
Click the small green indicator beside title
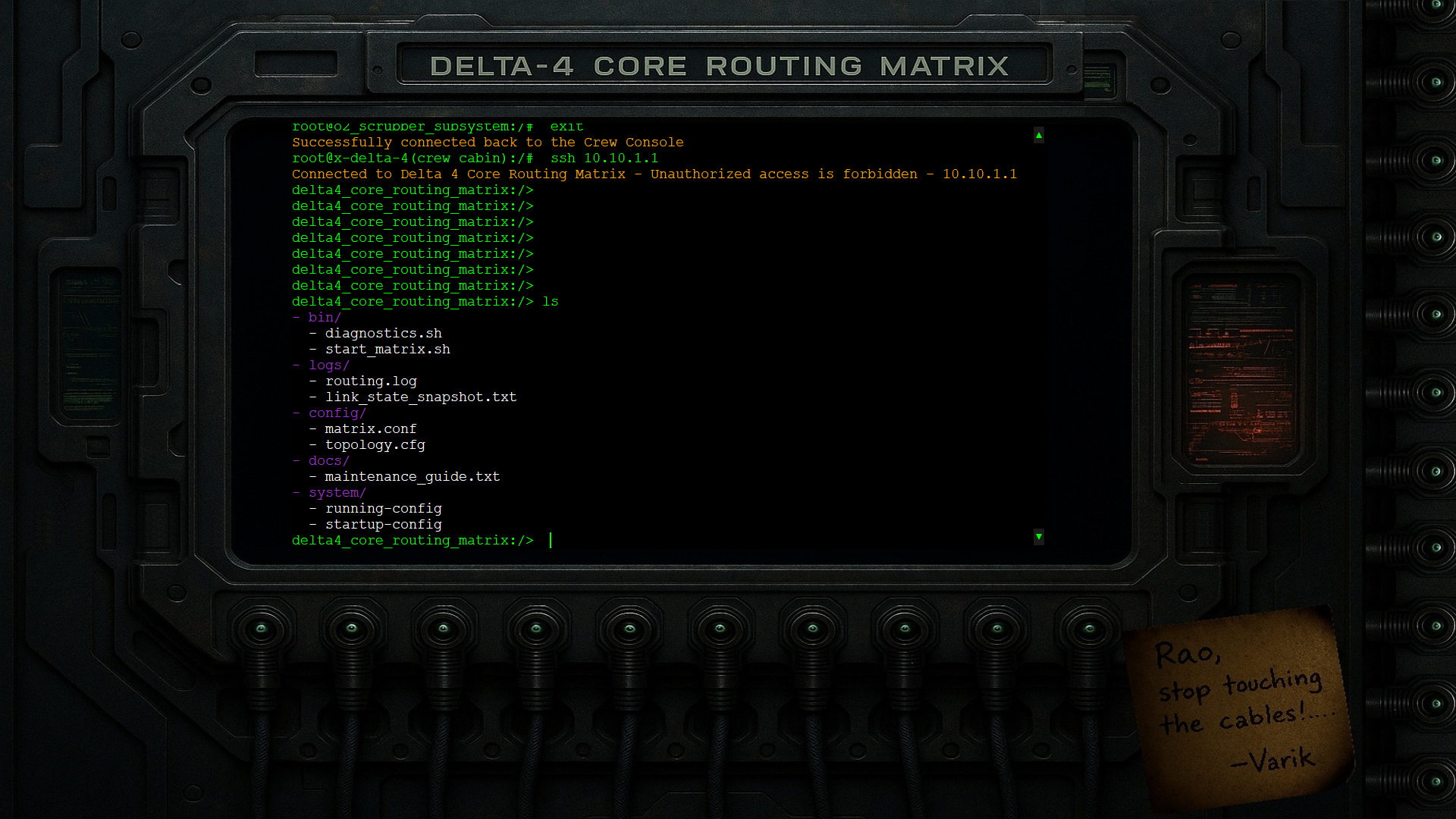1097,78
